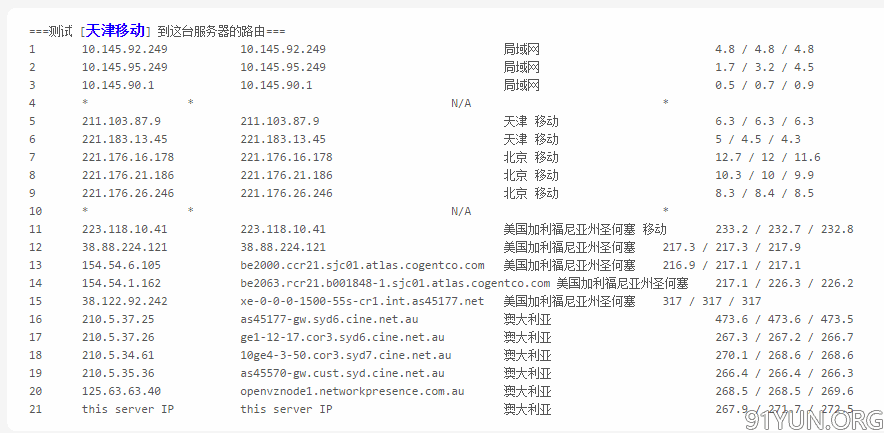
Task: Click the 天津移动 header link
Action: tap(115, 30)
